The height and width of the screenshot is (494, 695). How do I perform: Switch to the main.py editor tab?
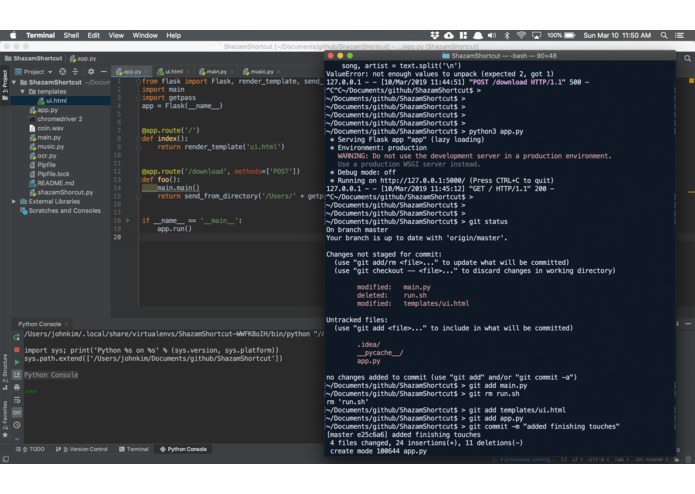[215, 71]
